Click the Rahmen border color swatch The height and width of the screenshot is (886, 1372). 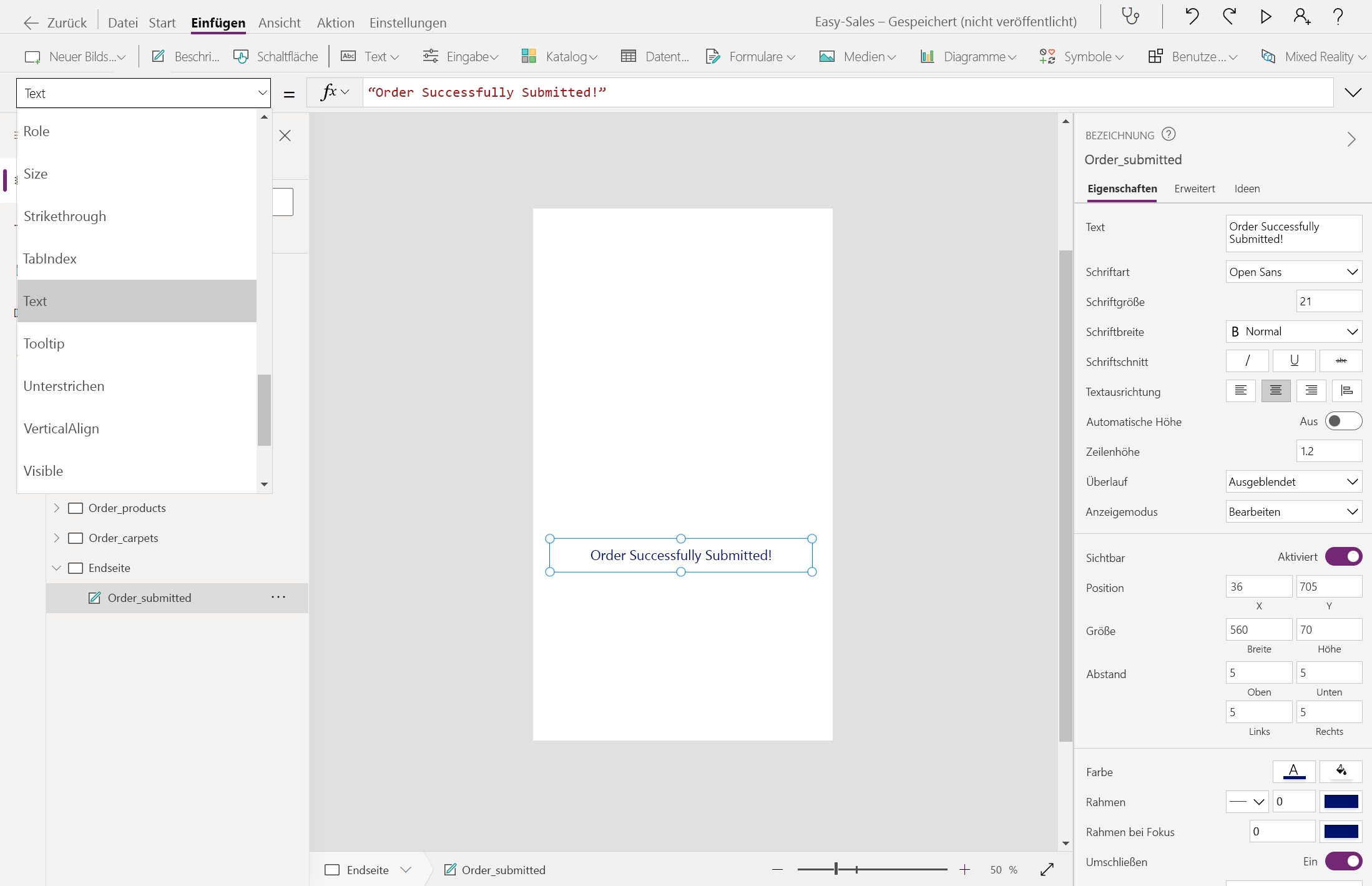(1341, 802)
